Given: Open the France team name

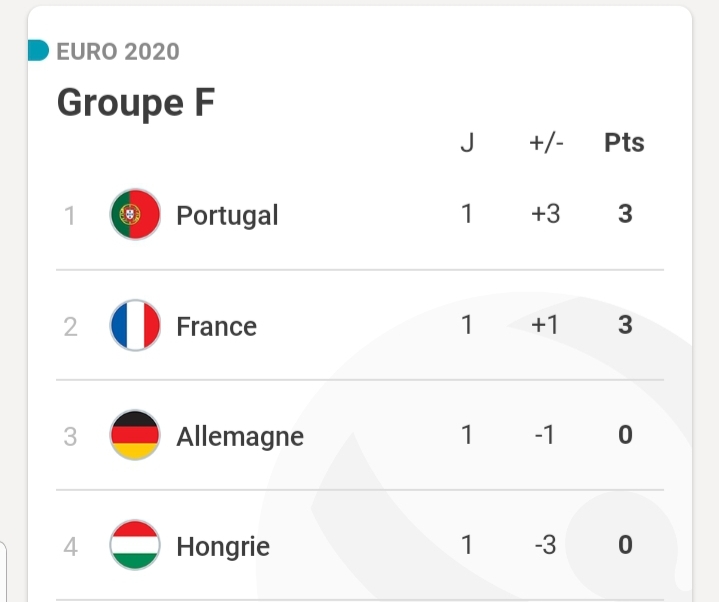Looking at the screenshot, I should click(x=216, y=326).
